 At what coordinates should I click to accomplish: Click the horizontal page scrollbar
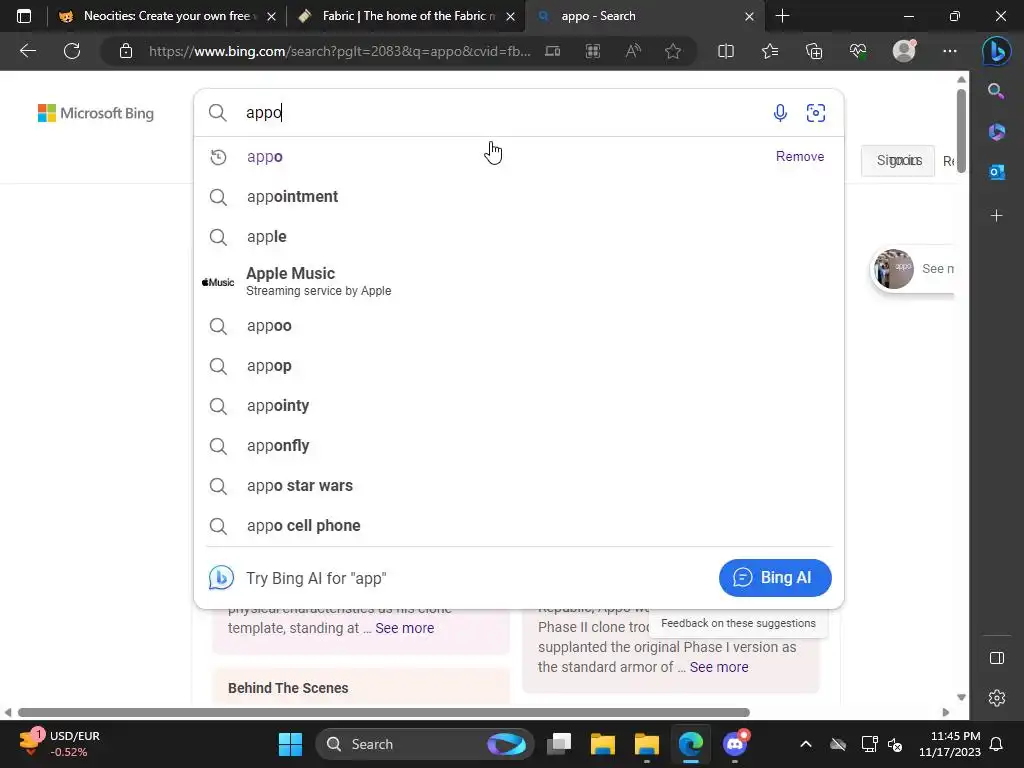384,712
